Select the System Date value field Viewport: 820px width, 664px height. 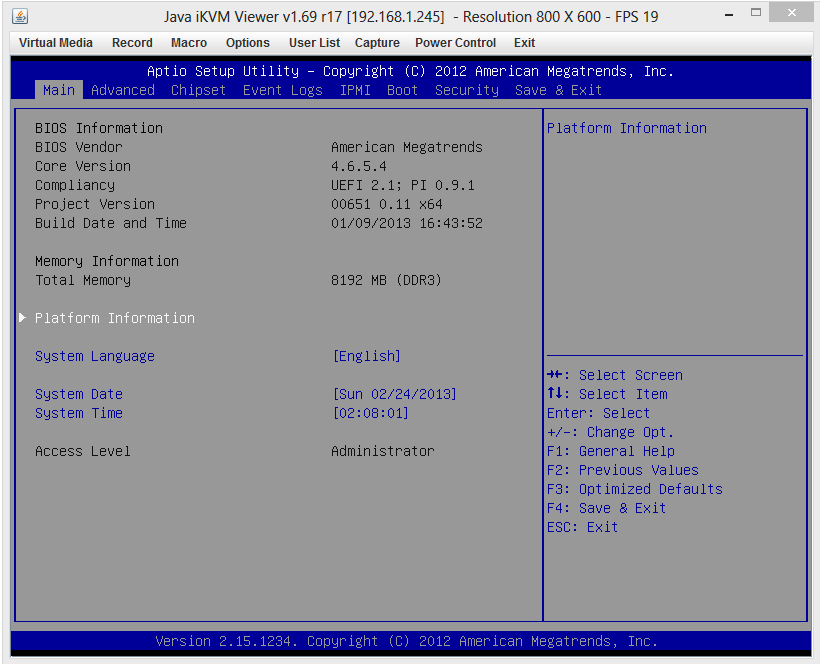click(394, 394)
